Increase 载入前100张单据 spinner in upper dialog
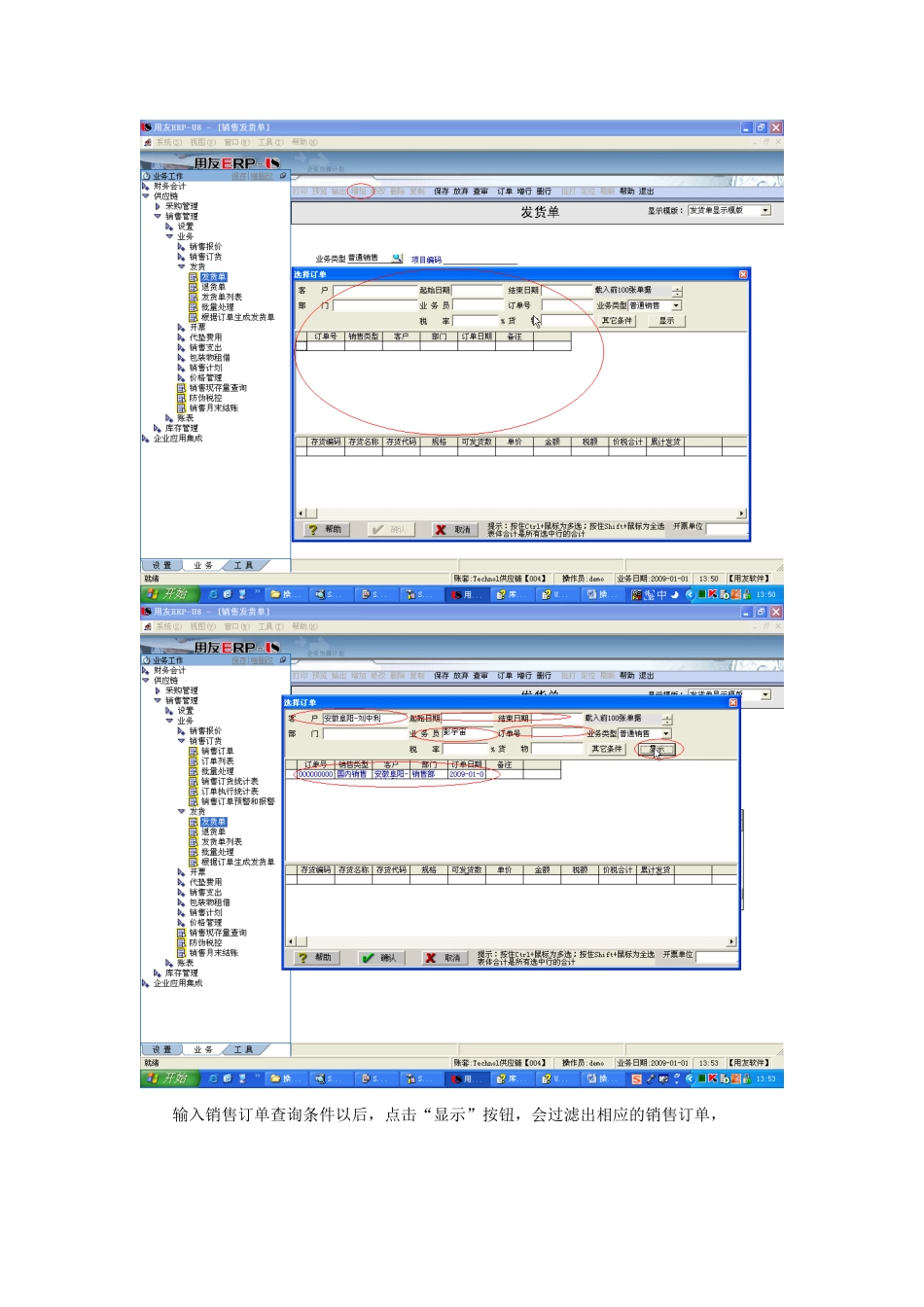 tap(677, 288)
